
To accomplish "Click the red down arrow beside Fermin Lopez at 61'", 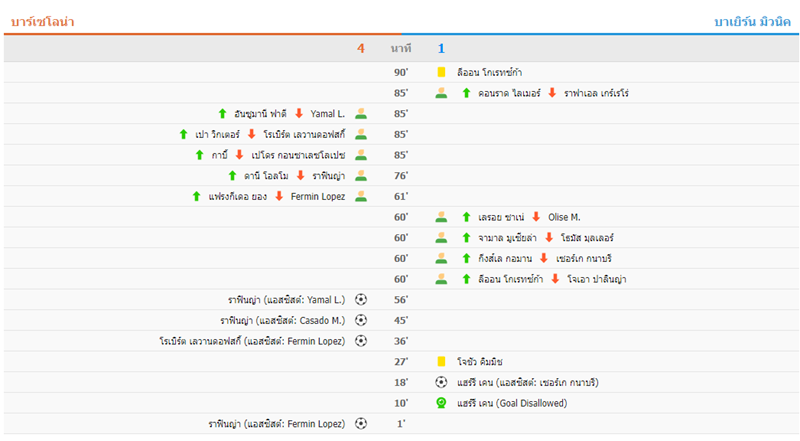I will [279, 196].
